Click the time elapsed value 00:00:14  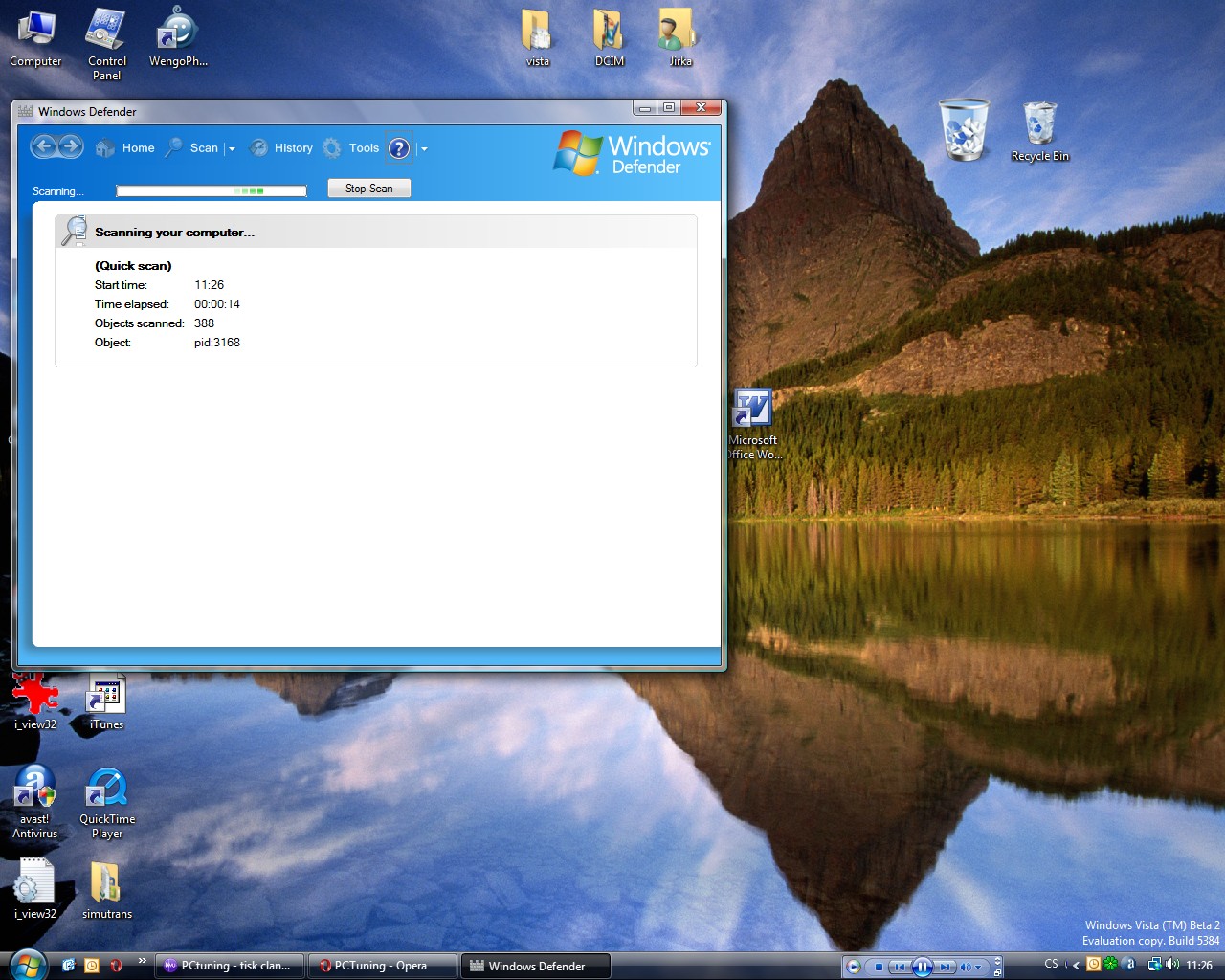[217, 304]
